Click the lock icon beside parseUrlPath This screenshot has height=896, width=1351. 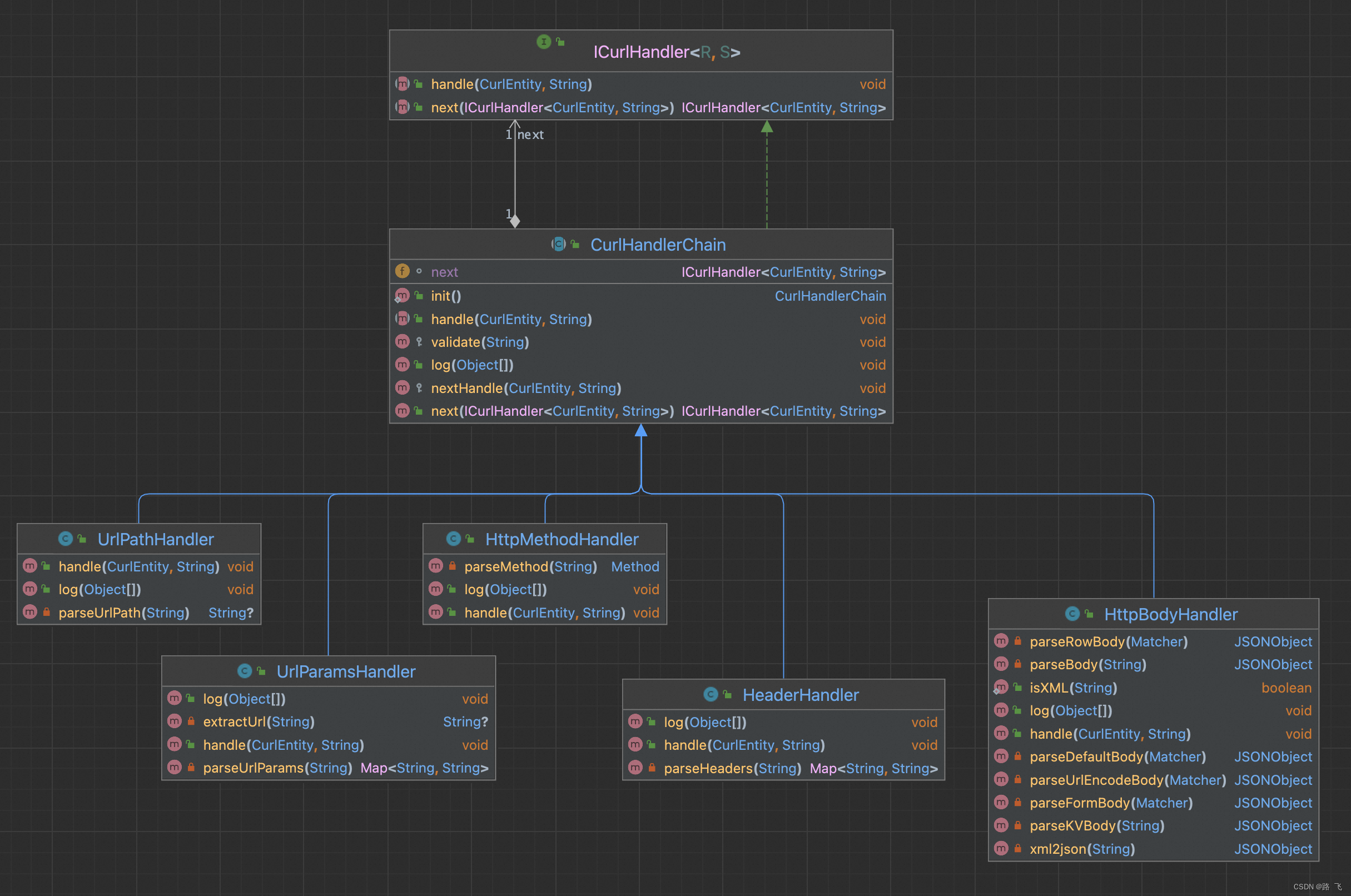47,612
